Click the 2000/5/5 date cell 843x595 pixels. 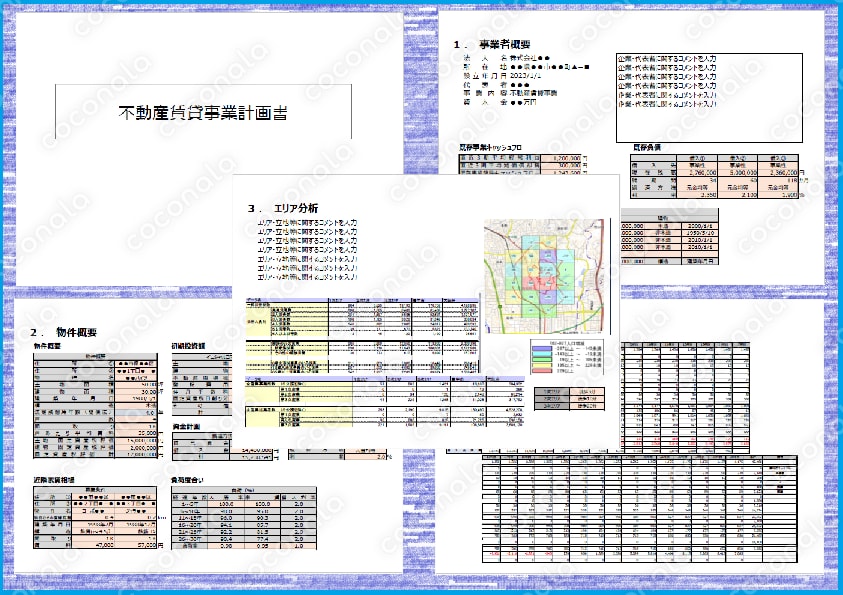pyautogui.click(x=699, y=226)
